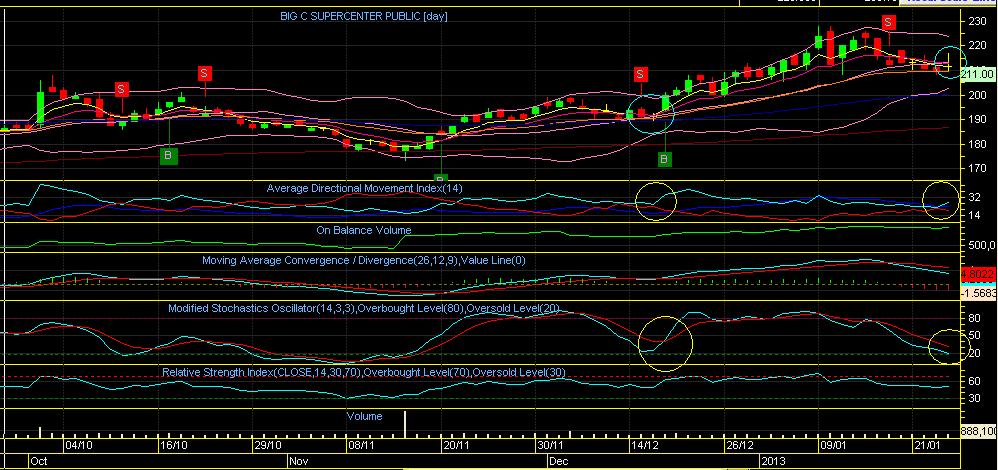Click the 888,100 volume axis value
The height and width of the screenshot is (470, 998).
980,431
